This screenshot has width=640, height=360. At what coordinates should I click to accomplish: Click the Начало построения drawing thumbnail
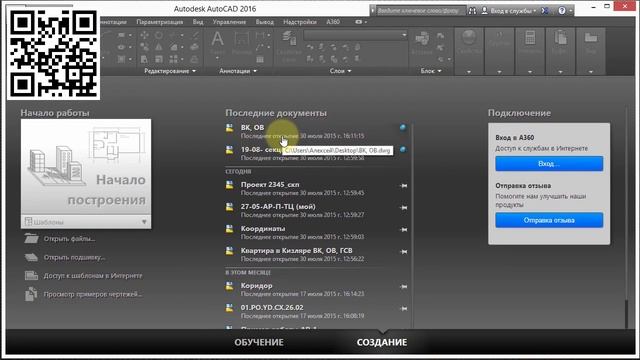tap(86, 167)
